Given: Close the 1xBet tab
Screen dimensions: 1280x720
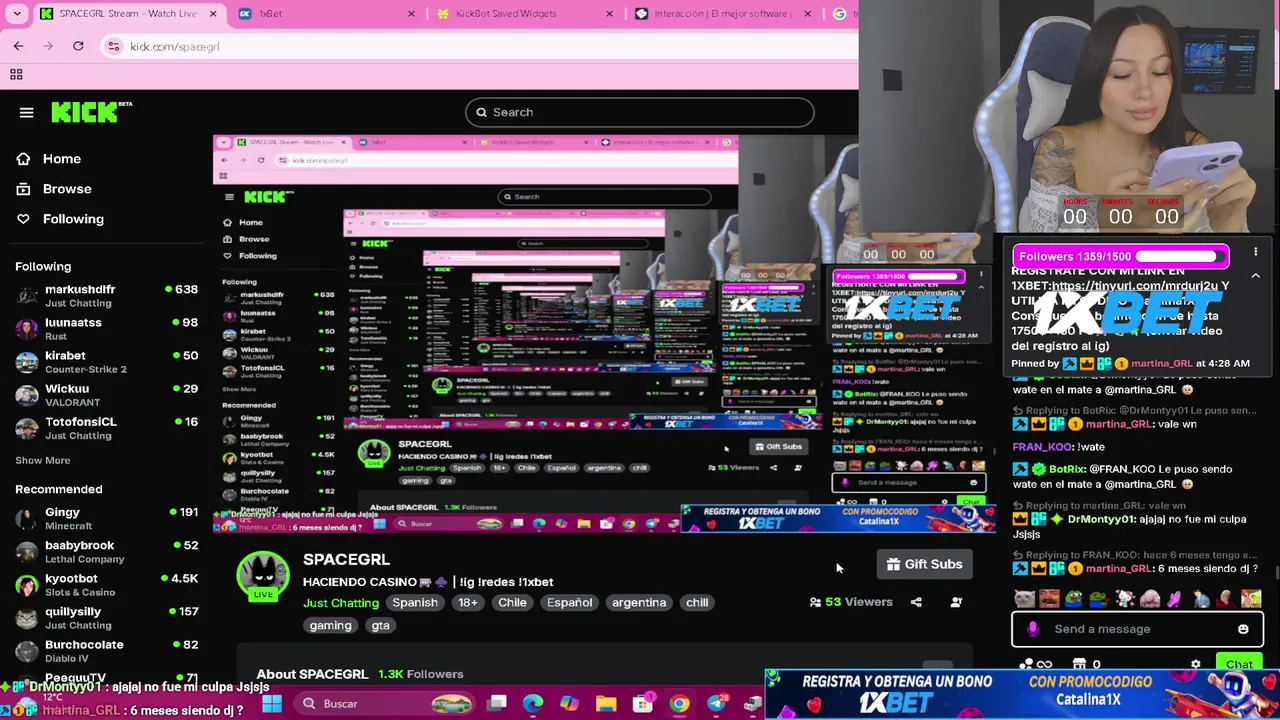Looking at the screenshot, I should [x=411, y=14].
